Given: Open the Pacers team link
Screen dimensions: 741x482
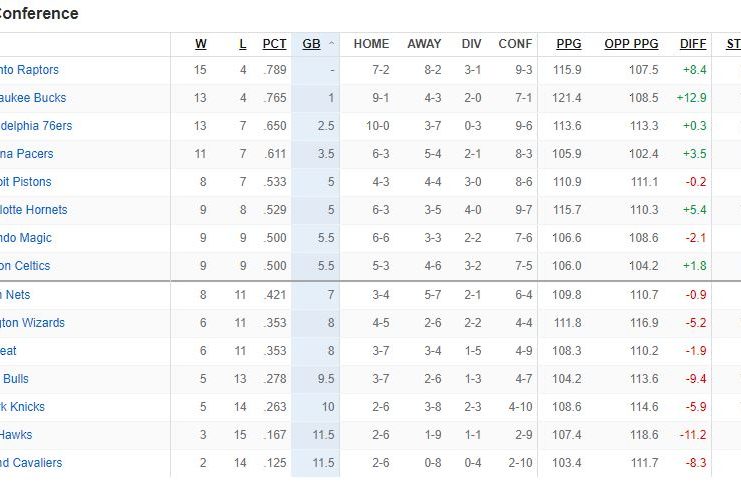Looking at the screenshot, I should pyautogui.click(x=26, y=154).
